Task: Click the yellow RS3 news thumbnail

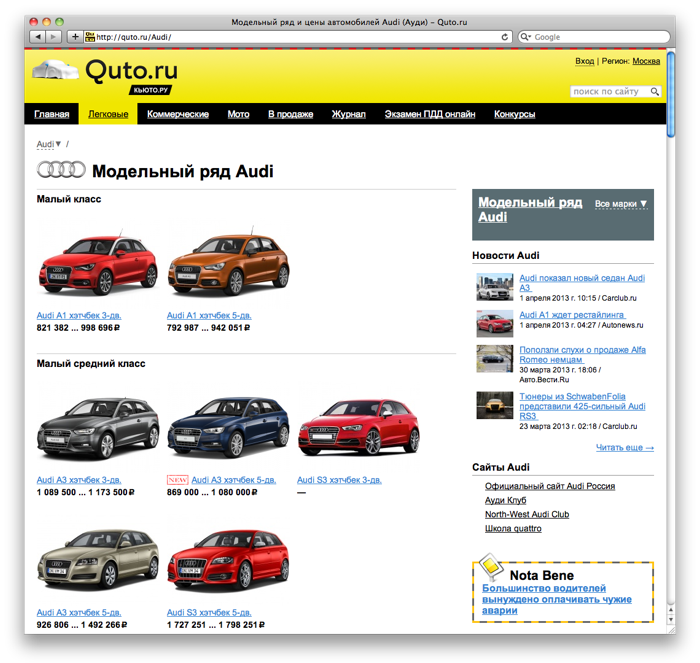Action: click(495, 405)
